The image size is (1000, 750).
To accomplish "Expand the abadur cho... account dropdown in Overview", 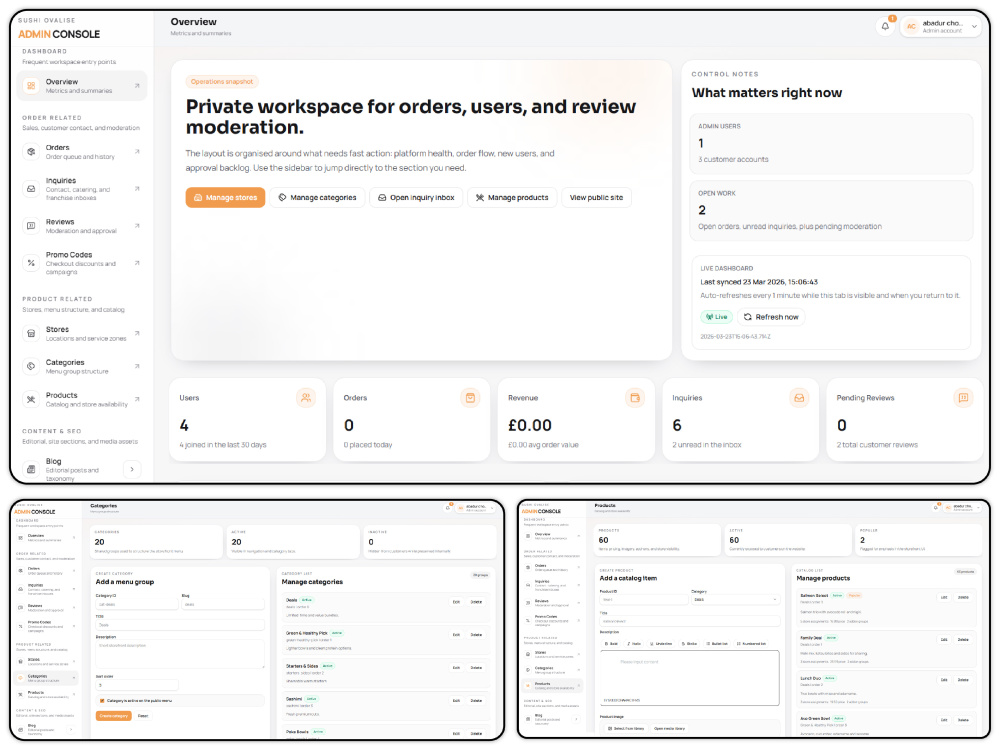I will pyautogui.click(x=941, y=26).
